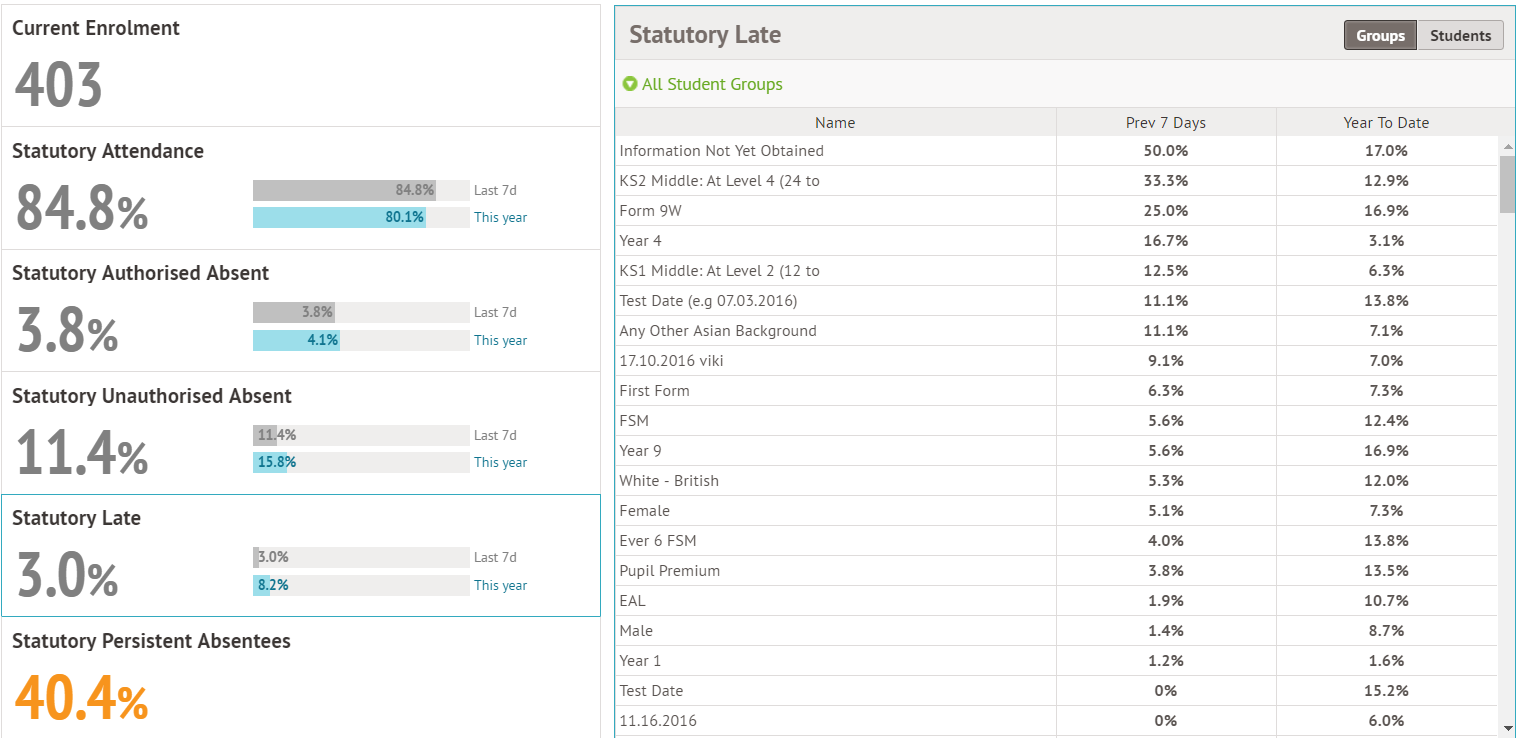Viewport: 1519px width, 738px height.
Task: Click the orange 40.4% persistent absentees figure
Action: [x=81, y=698]
